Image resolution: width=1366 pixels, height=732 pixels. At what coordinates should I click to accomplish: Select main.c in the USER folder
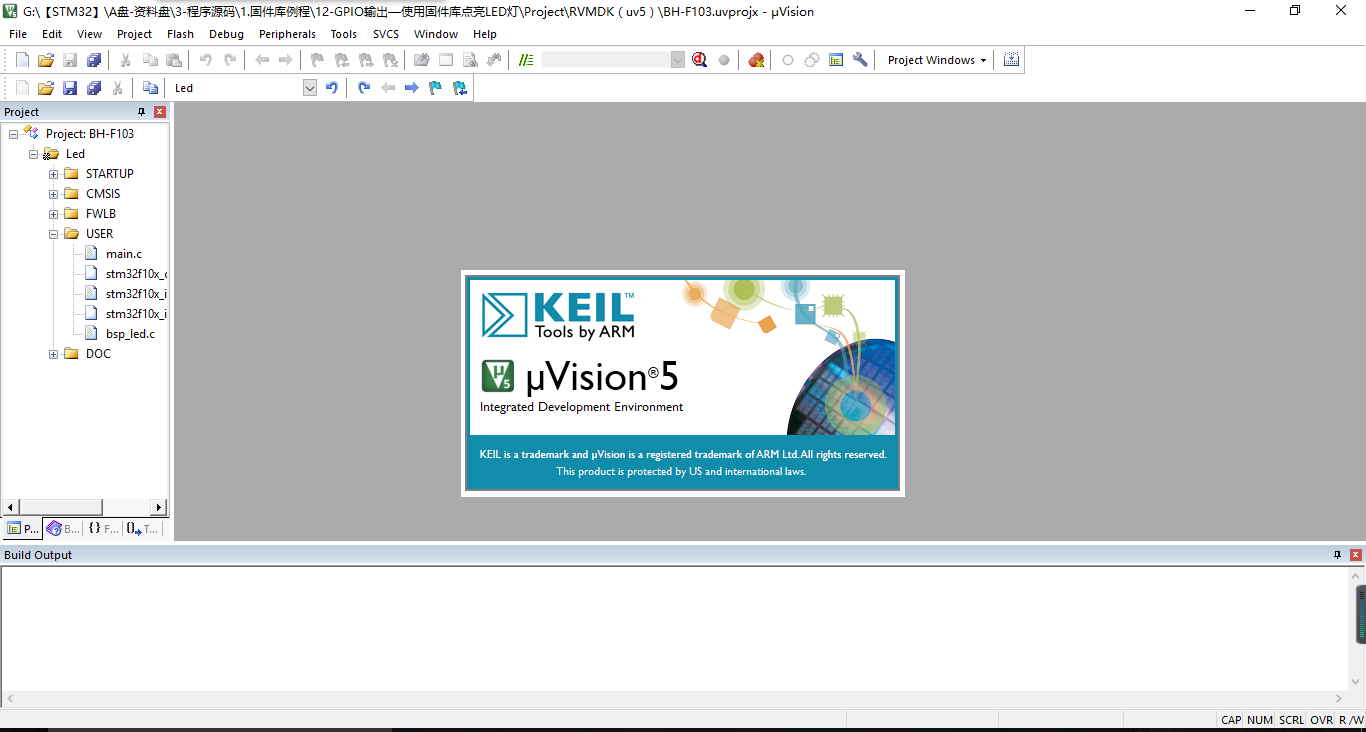tap(123, 254)
